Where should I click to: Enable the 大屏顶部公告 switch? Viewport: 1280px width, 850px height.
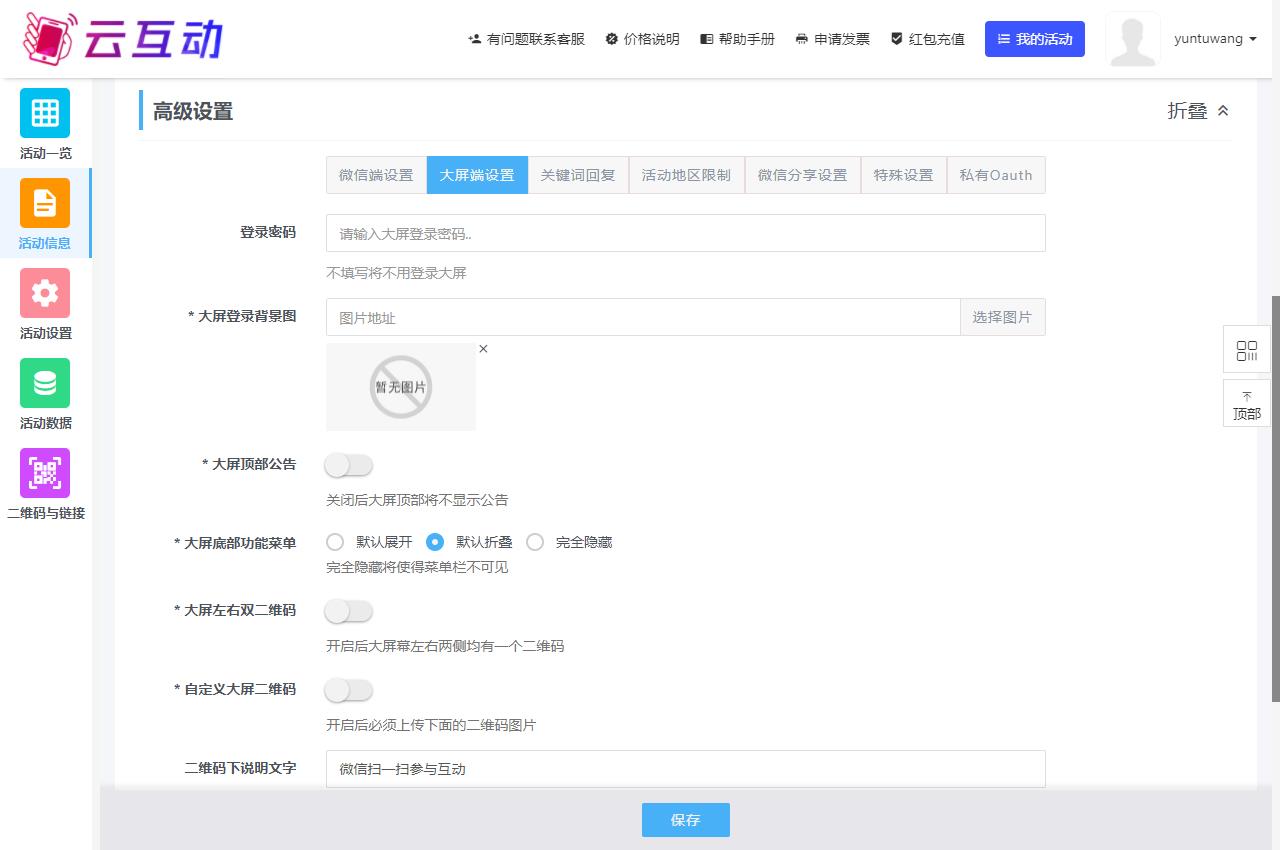point(349,465)
